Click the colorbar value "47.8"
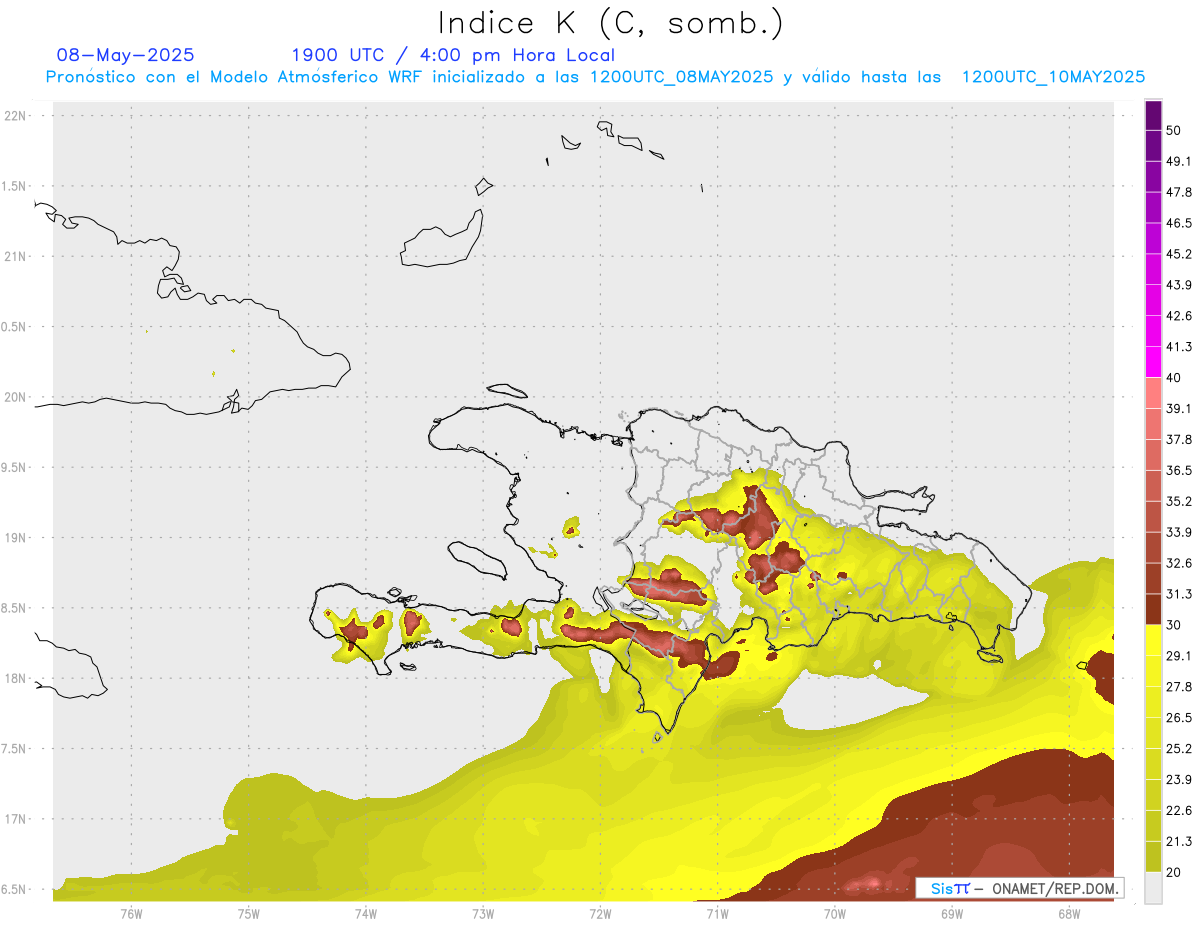The height and width of the screenshot is (927, 1200). point(1179,193)
